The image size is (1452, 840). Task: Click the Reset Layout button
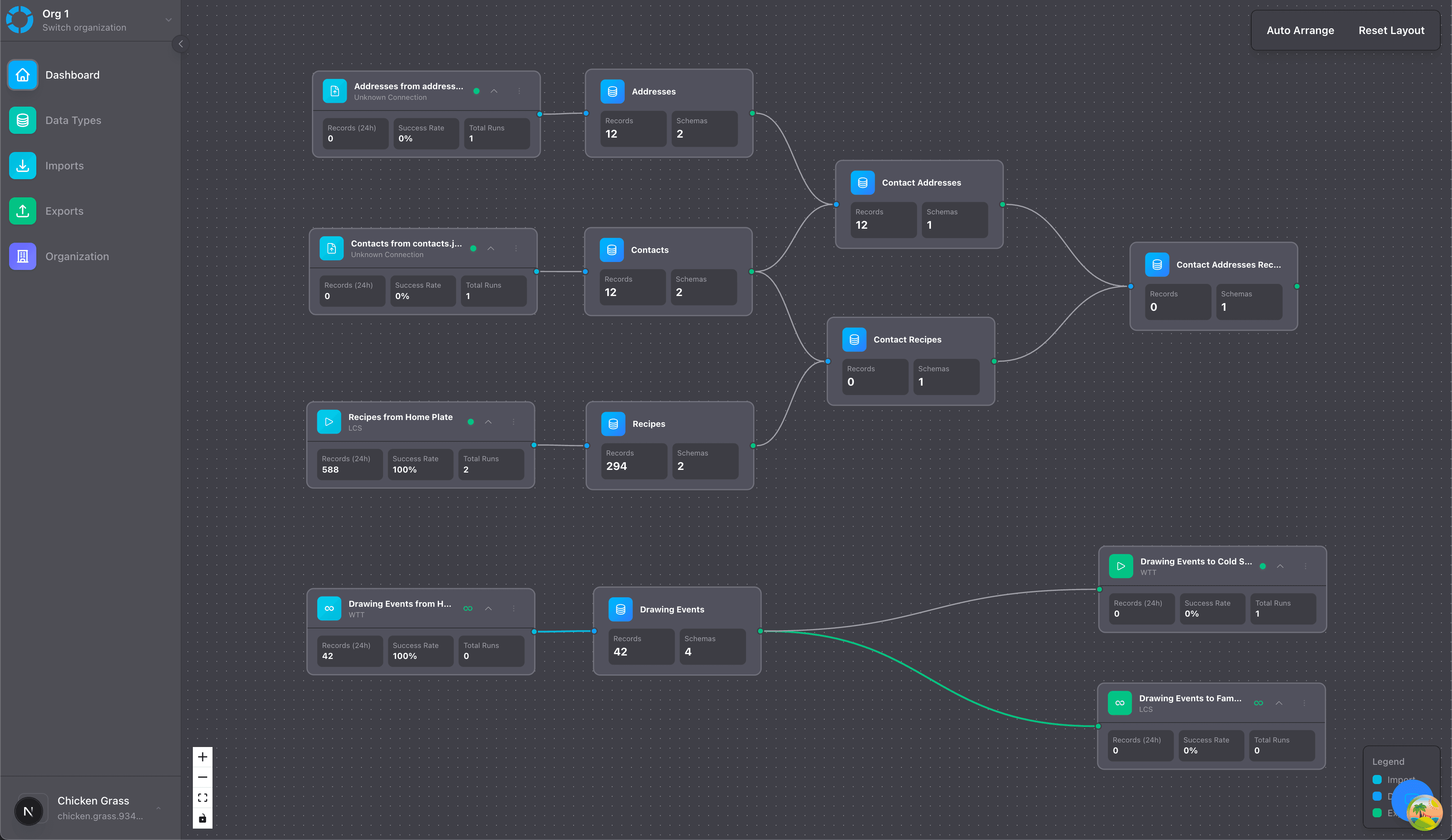point(1391,30)
